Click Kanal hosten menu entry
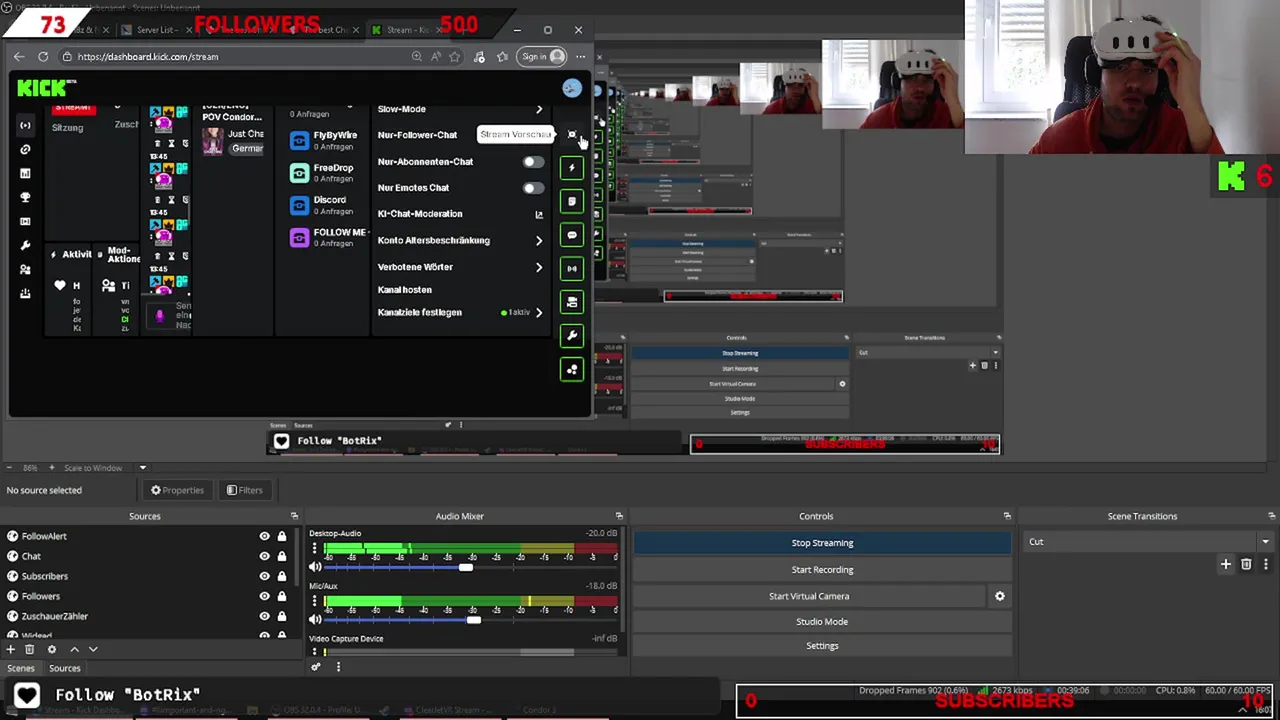Image resolution: width=1280 pixels, height=720 pixels. 405,290
